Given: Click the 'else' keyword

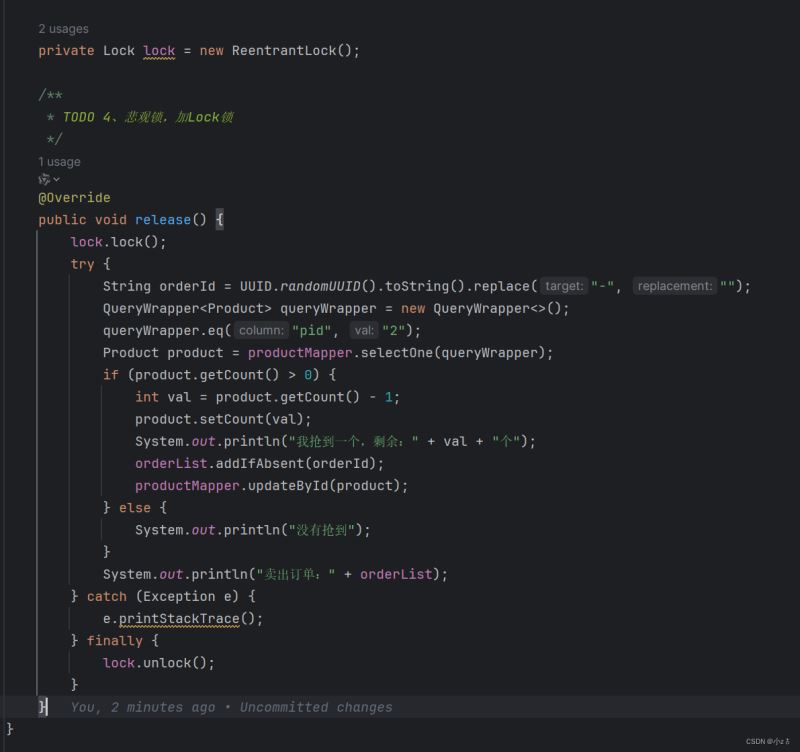Looking at the screenshot, I should 135,508.
